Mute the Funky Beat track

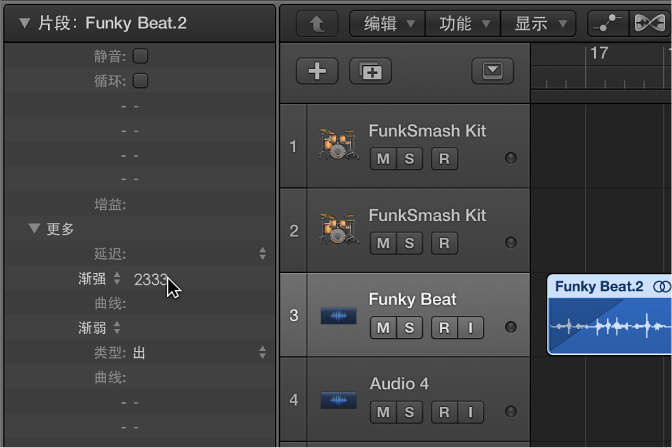point(381,327)
